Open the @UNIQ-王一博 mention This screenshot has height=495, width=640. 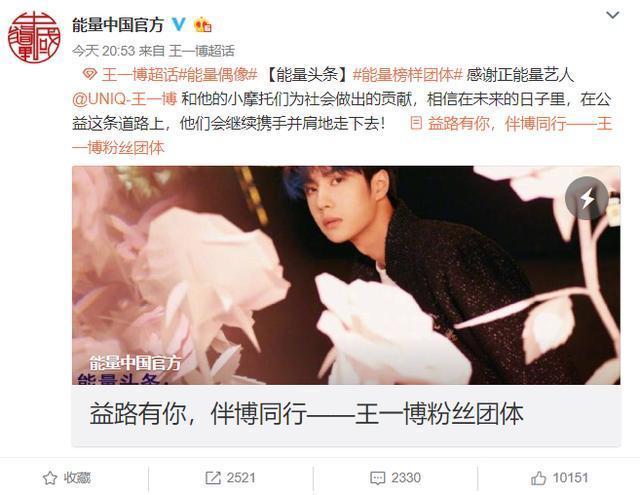124,99
